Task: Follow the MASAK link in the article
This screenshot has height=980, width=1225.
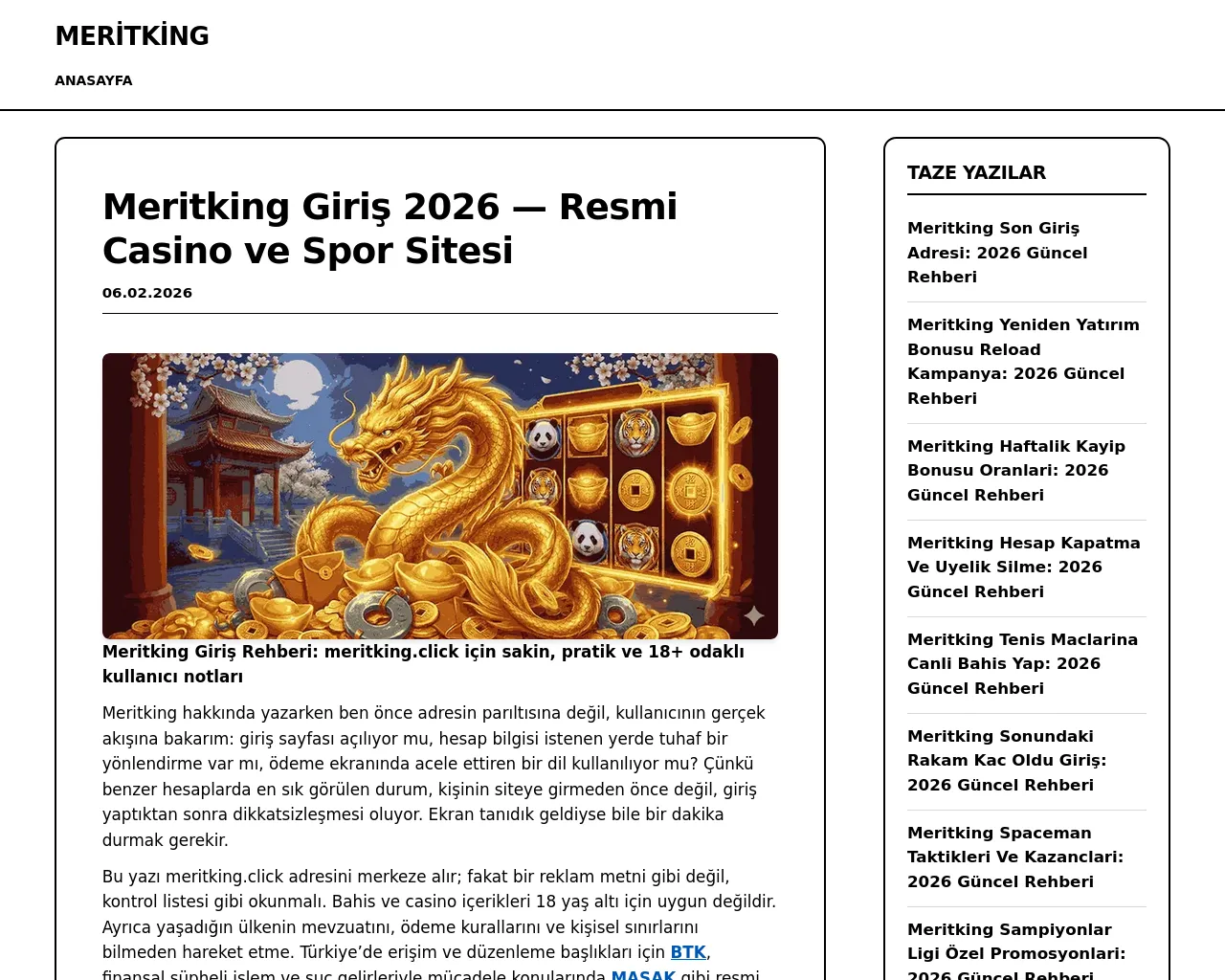Action: [643, 975]
